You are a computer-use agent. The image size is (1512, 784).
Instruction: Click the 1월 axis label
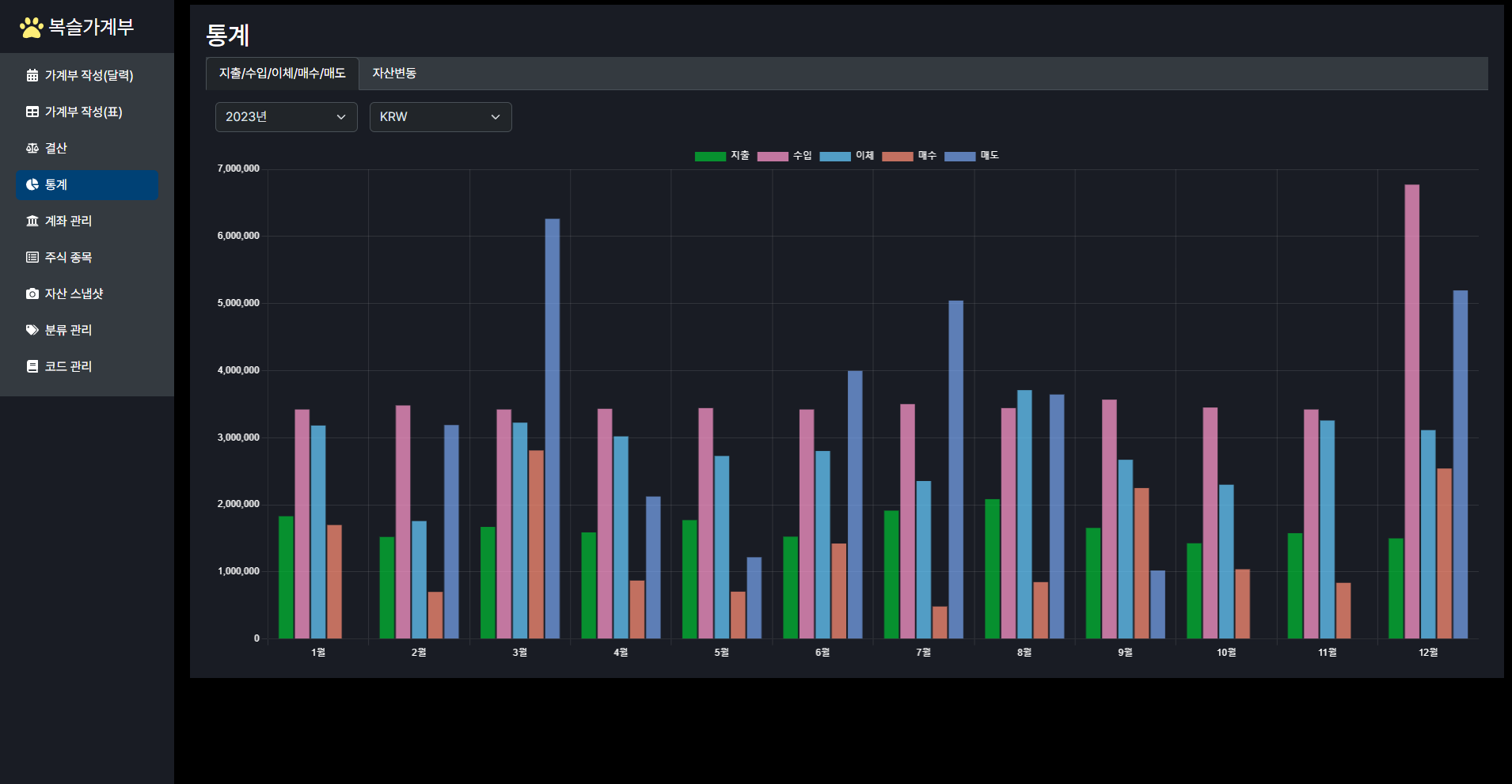[318, 653]
